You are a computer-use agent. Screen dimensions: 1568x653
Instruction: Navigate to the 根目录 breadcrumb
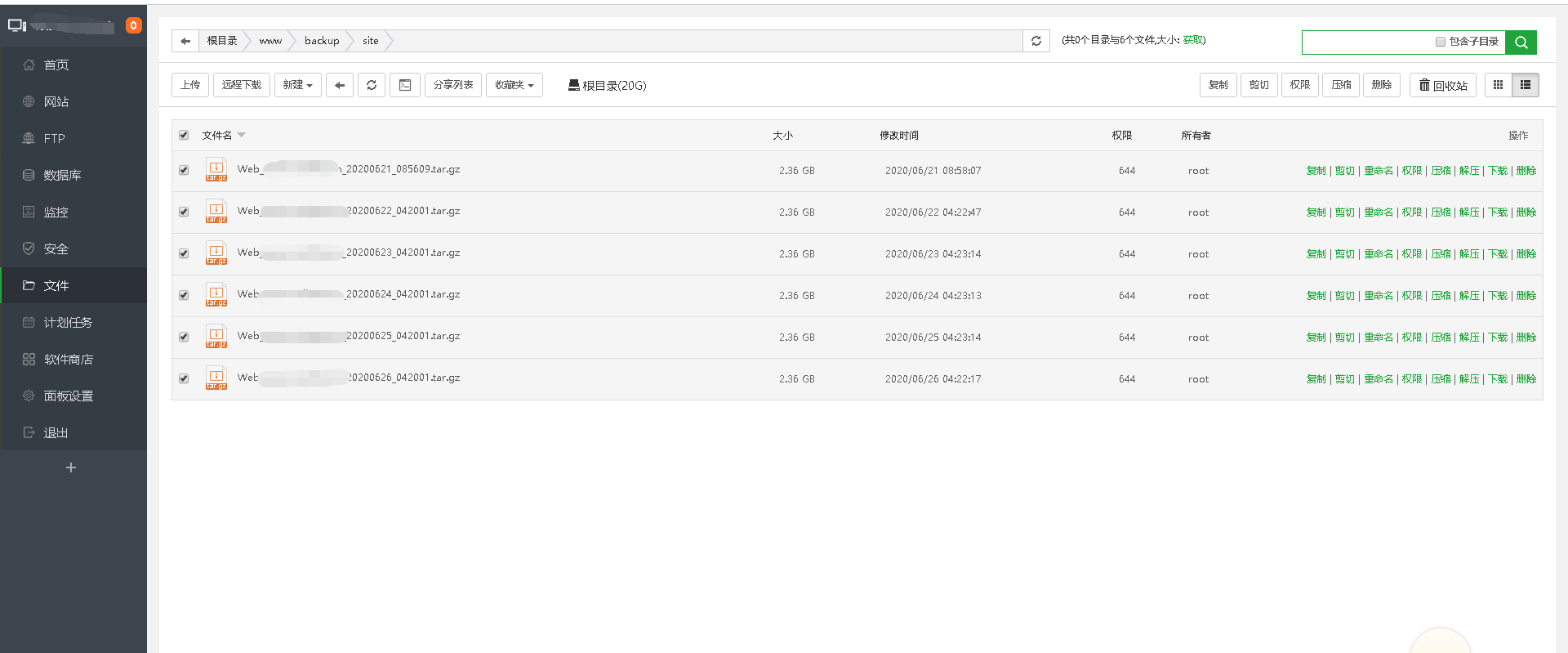222,41
